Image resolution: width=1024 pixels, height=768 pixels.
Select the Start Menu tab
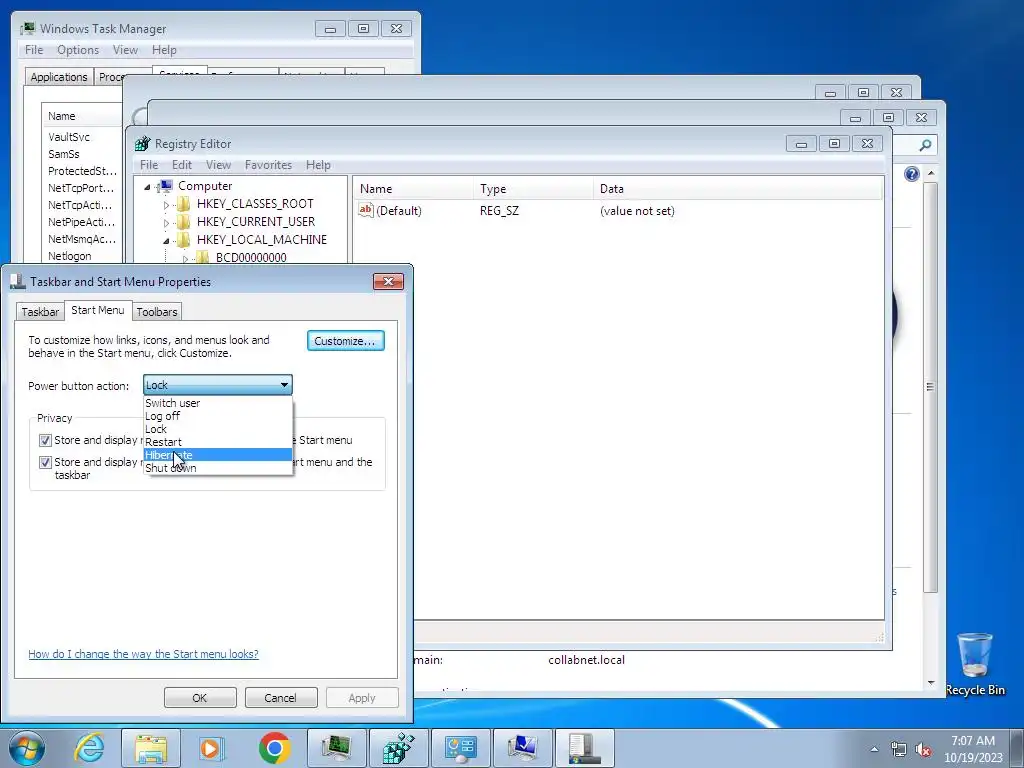98,310
